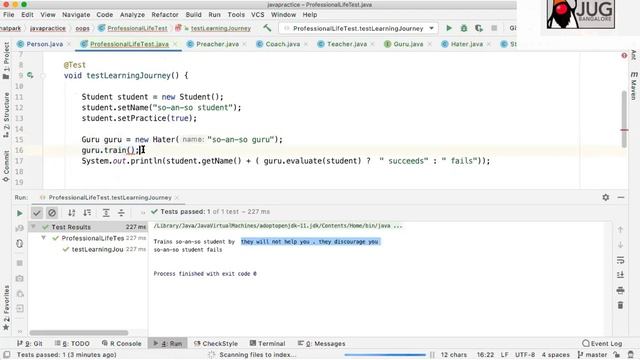Screen dimensions: 640x360
Task: Click the master git branch widget
Action: coord(592,355)
